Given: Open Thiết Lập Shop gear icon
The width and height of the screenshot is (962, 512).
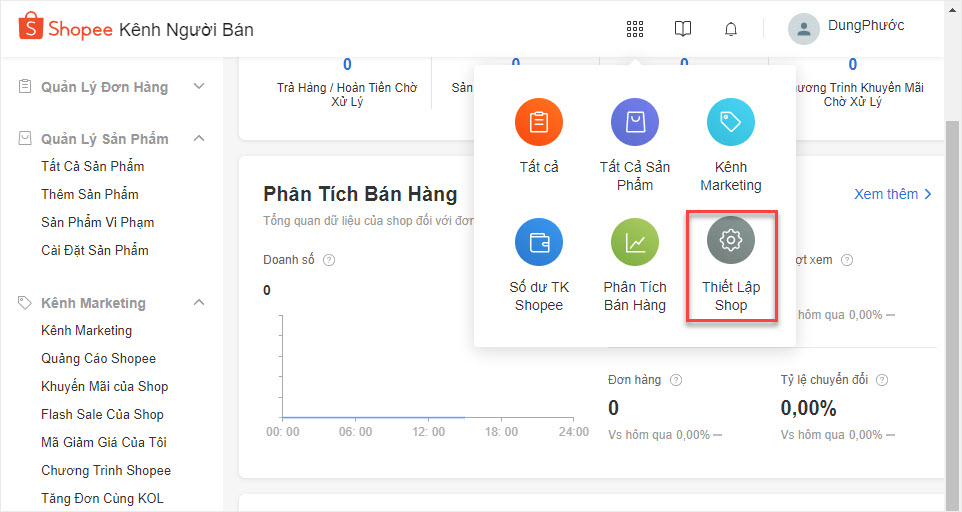Looking at the screenshot, I should [731, 240].
